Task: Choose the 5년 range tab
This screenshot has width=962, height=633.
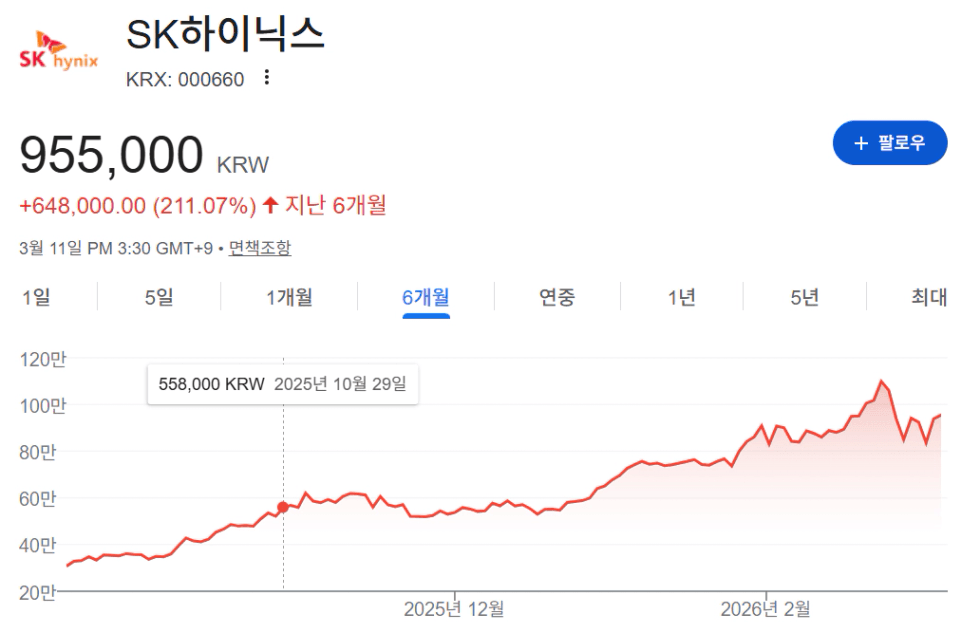Action: [x=804, y=297]
